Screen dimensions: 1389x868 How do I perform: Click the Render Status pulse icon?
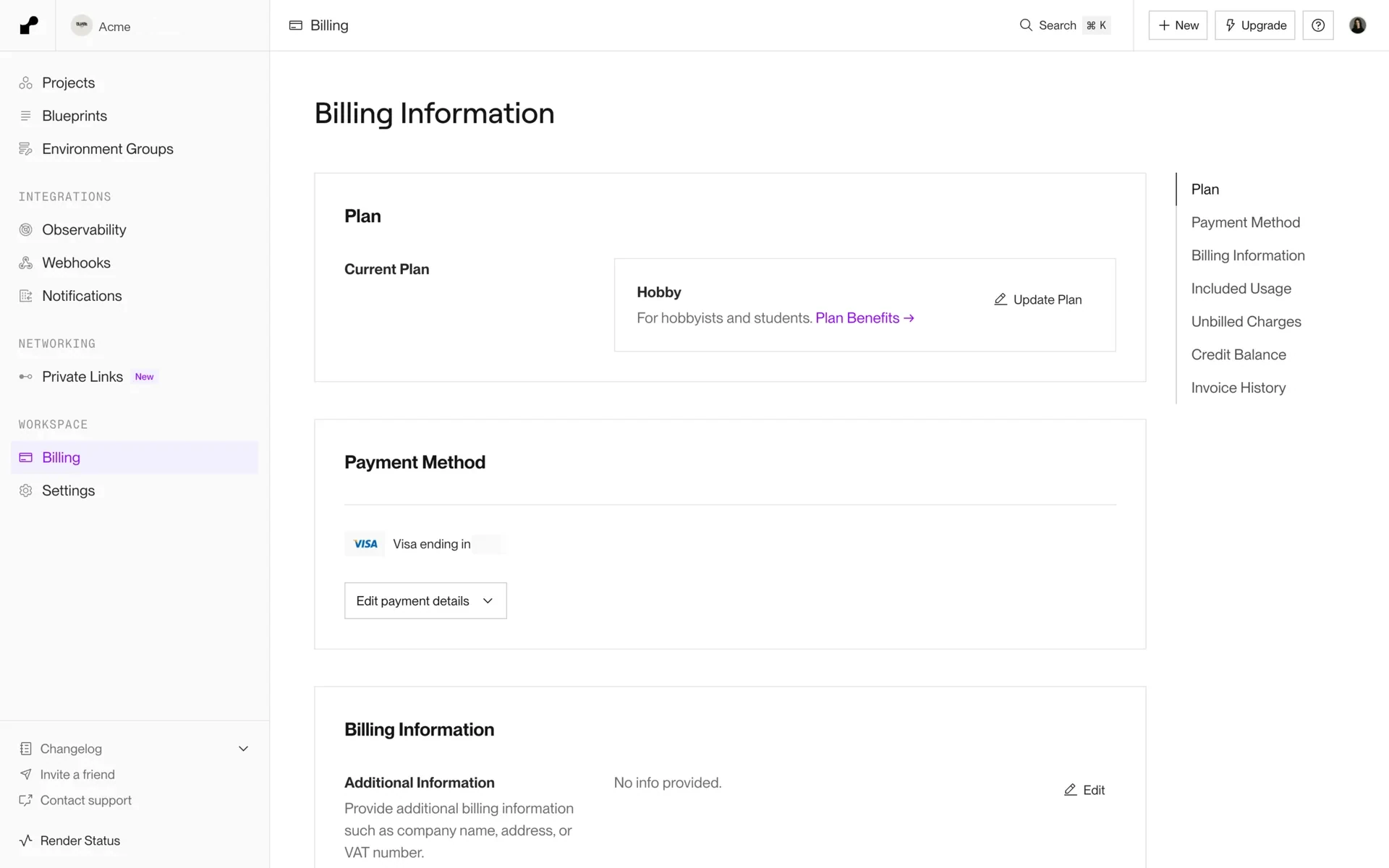[26, 841]
